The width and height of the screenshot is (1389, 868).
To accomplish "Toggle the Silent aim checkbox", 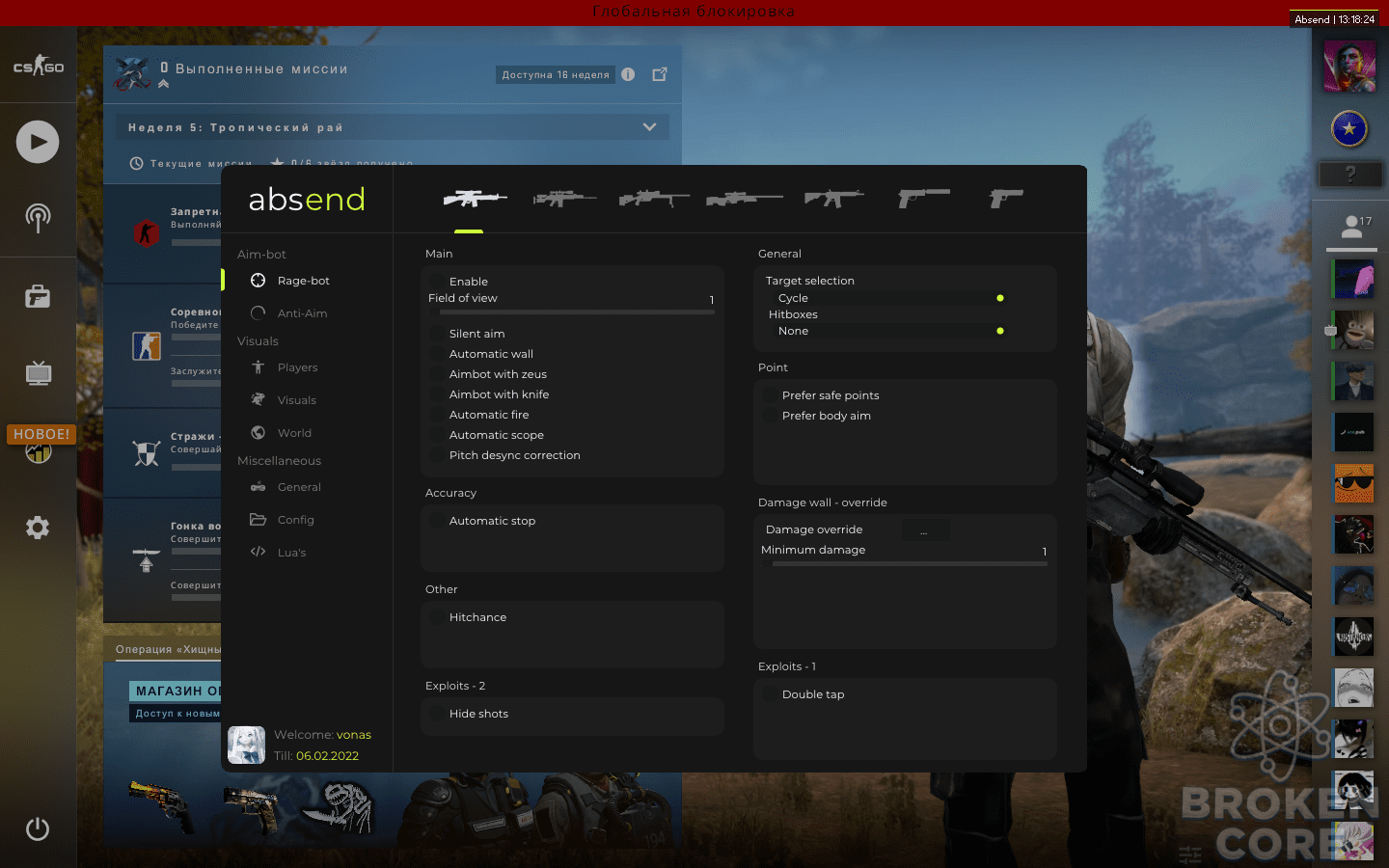I will tap(437, 334).
